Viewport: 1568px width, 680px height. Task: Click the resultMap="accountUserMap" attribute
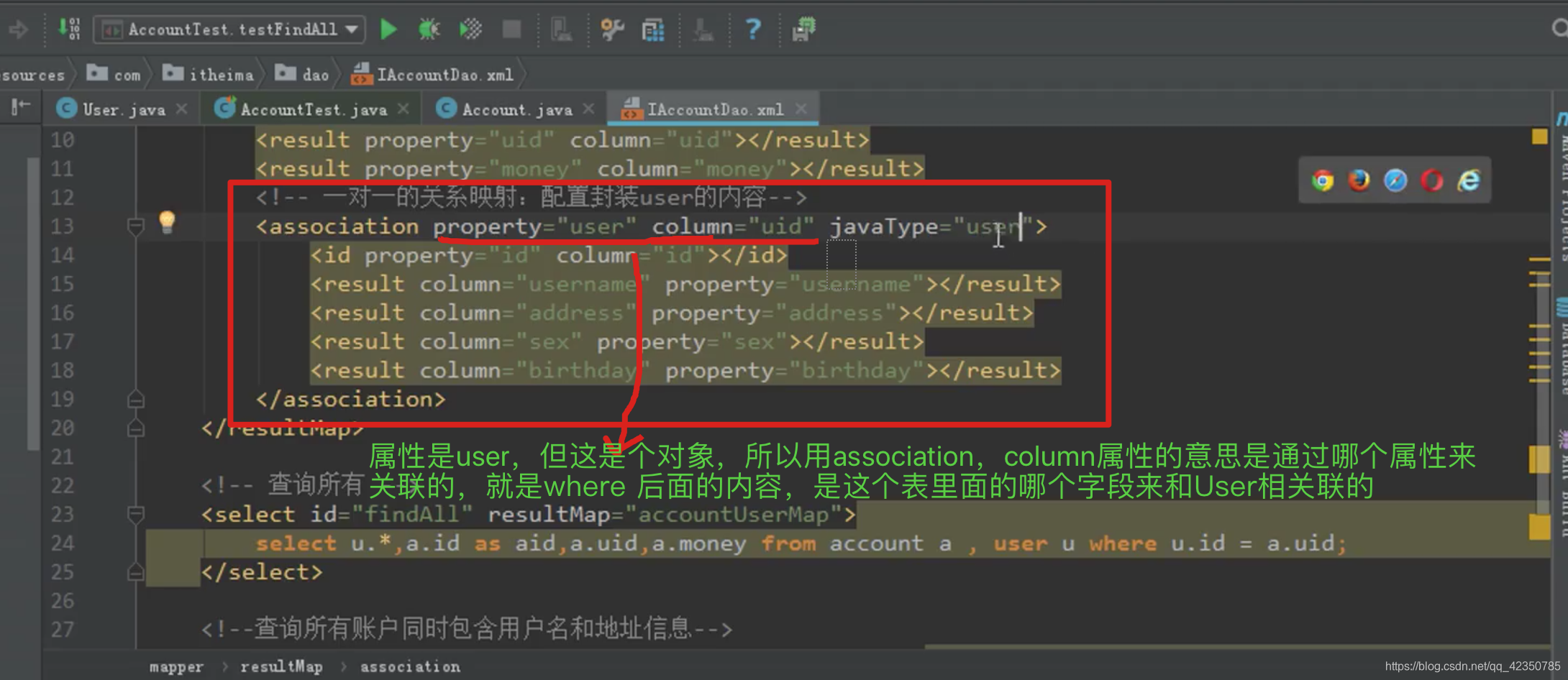665,515
